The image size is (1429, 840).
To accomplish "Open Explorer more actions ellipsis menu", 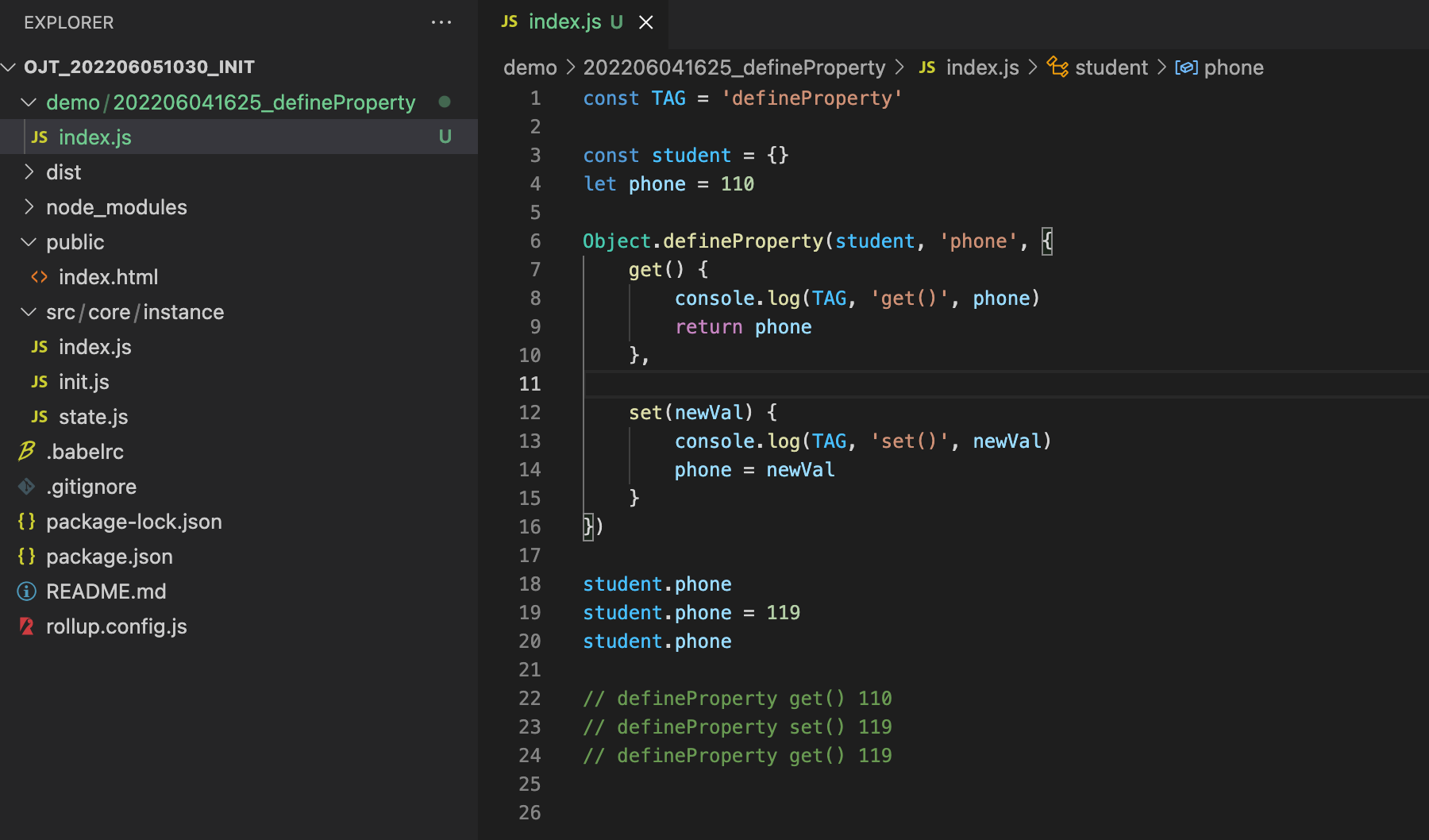I will click(x=441, y=22).
